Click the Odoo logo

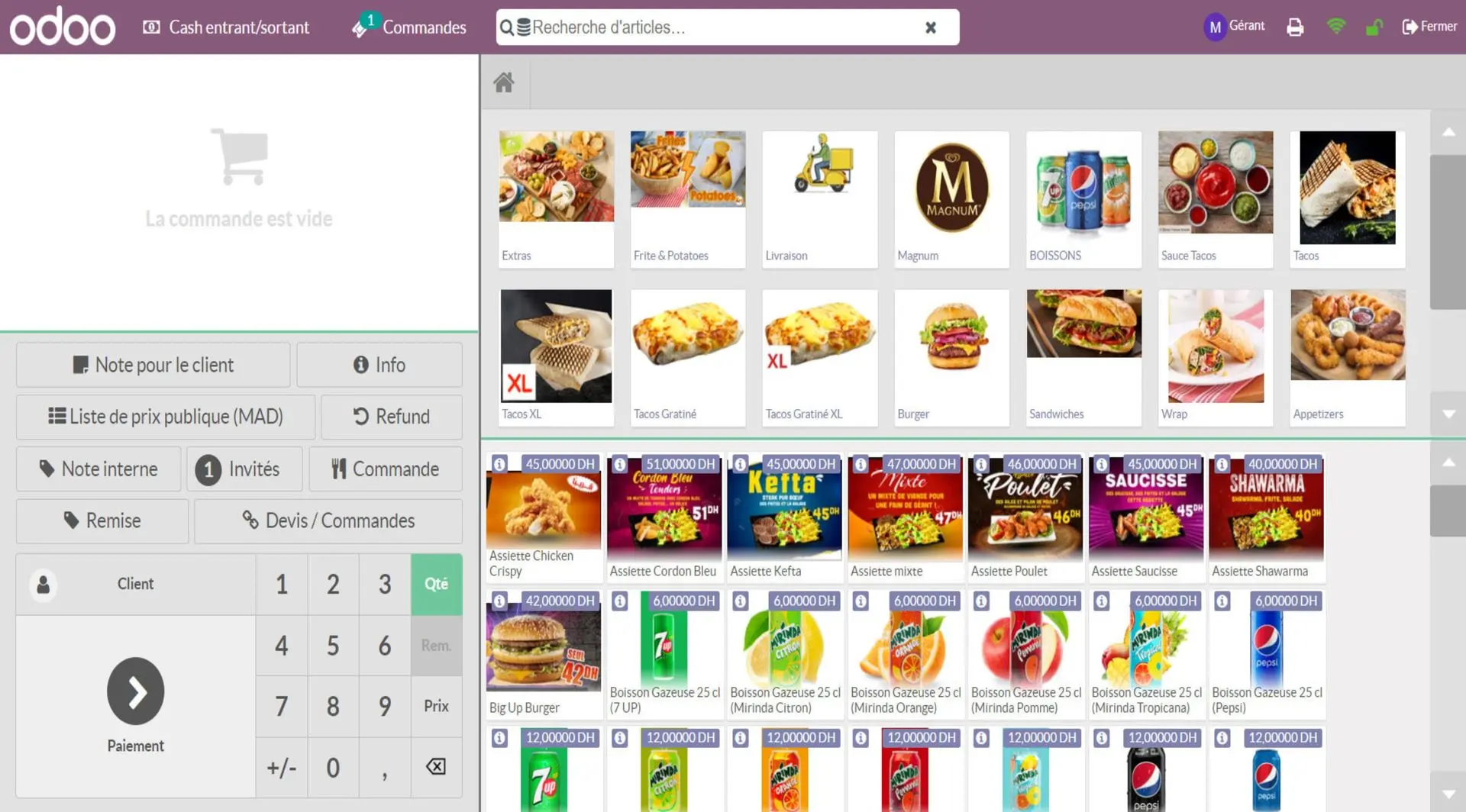point(63,27)
